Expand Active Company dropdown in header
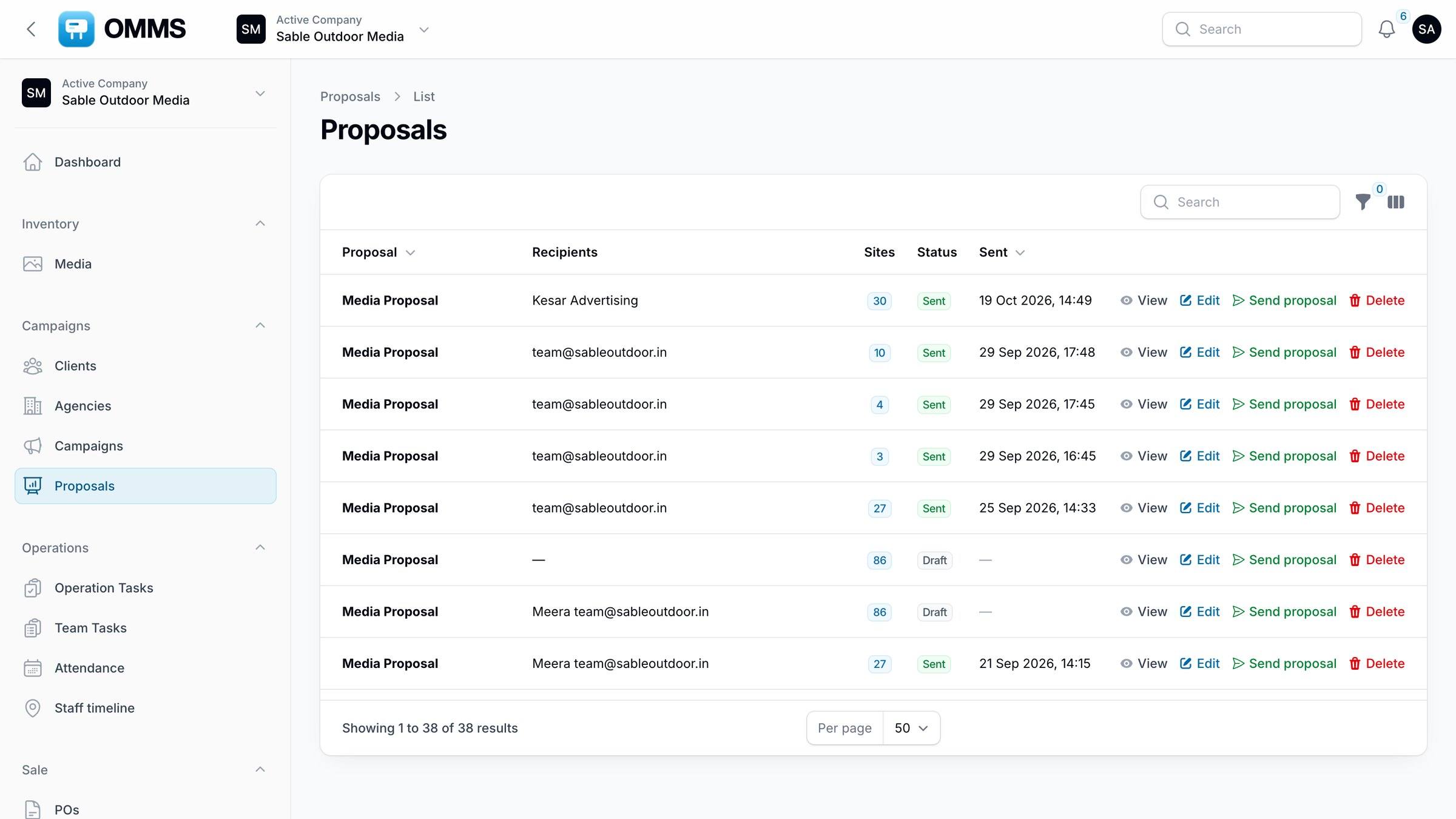Viewport: 1456px width, 819px height. click(424, 29)
